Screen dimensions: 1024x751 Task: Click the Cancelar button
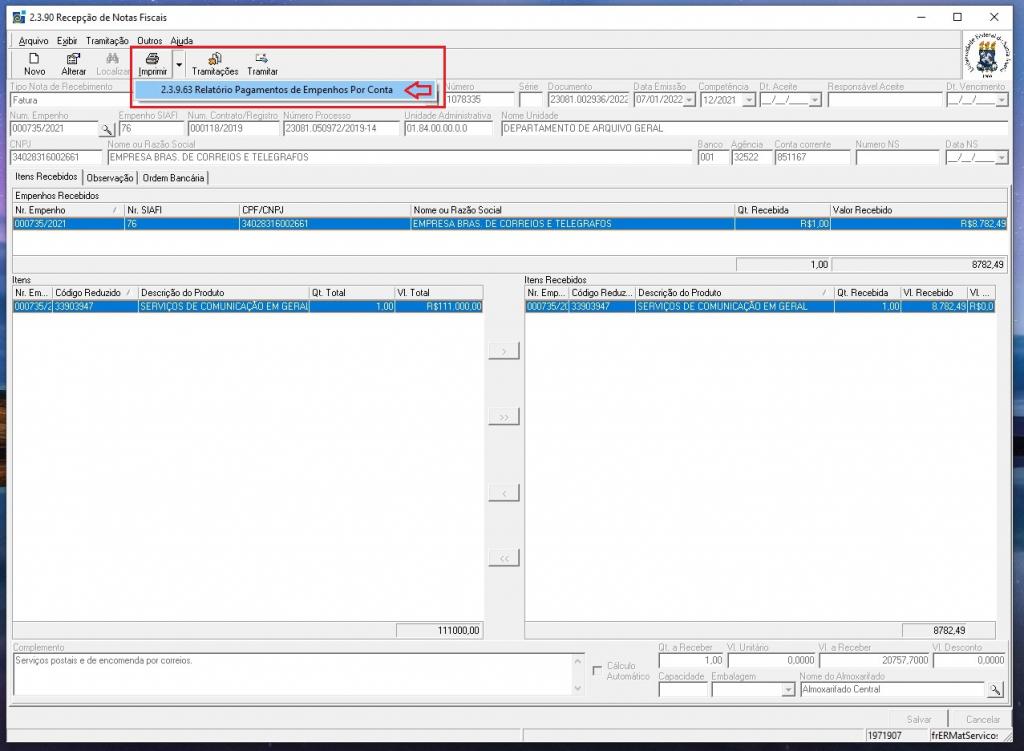(982, 719)
